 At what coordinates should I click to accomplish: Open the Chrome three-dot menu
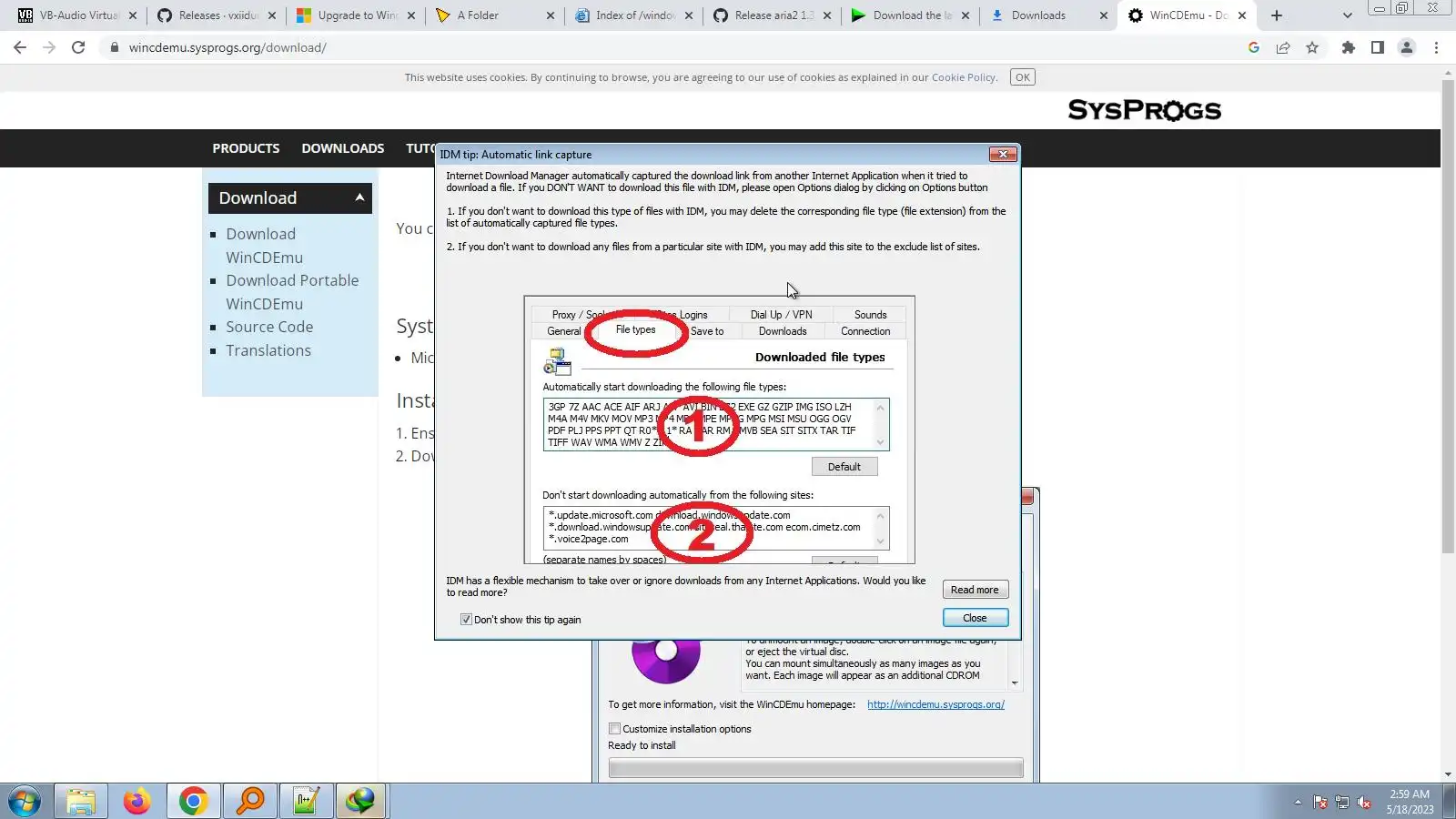pyautogui.click(x=1437, y=47)
